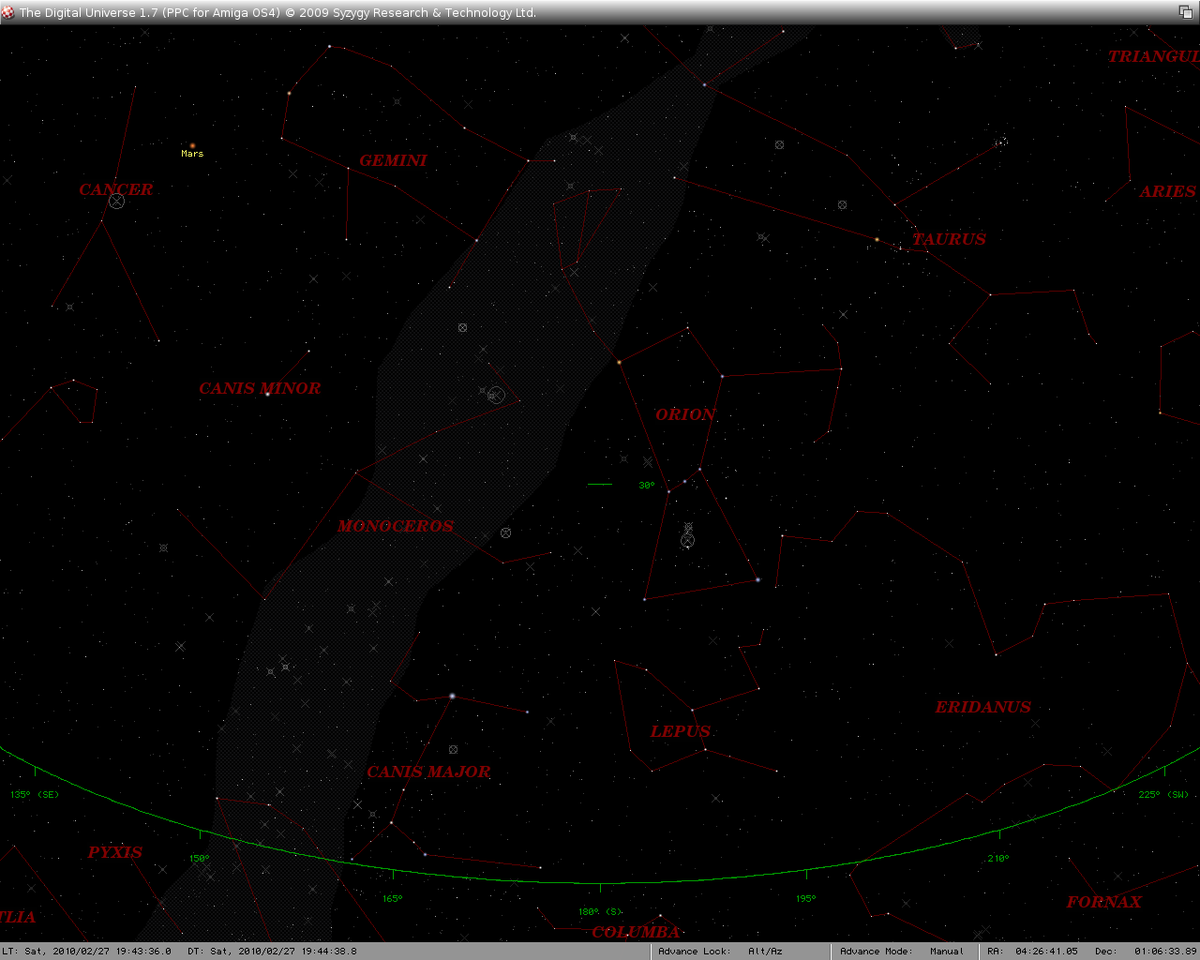Click the Pleiades cluster marker right of Taurus
The image size is (1200, 960).
coord(1001,142)
